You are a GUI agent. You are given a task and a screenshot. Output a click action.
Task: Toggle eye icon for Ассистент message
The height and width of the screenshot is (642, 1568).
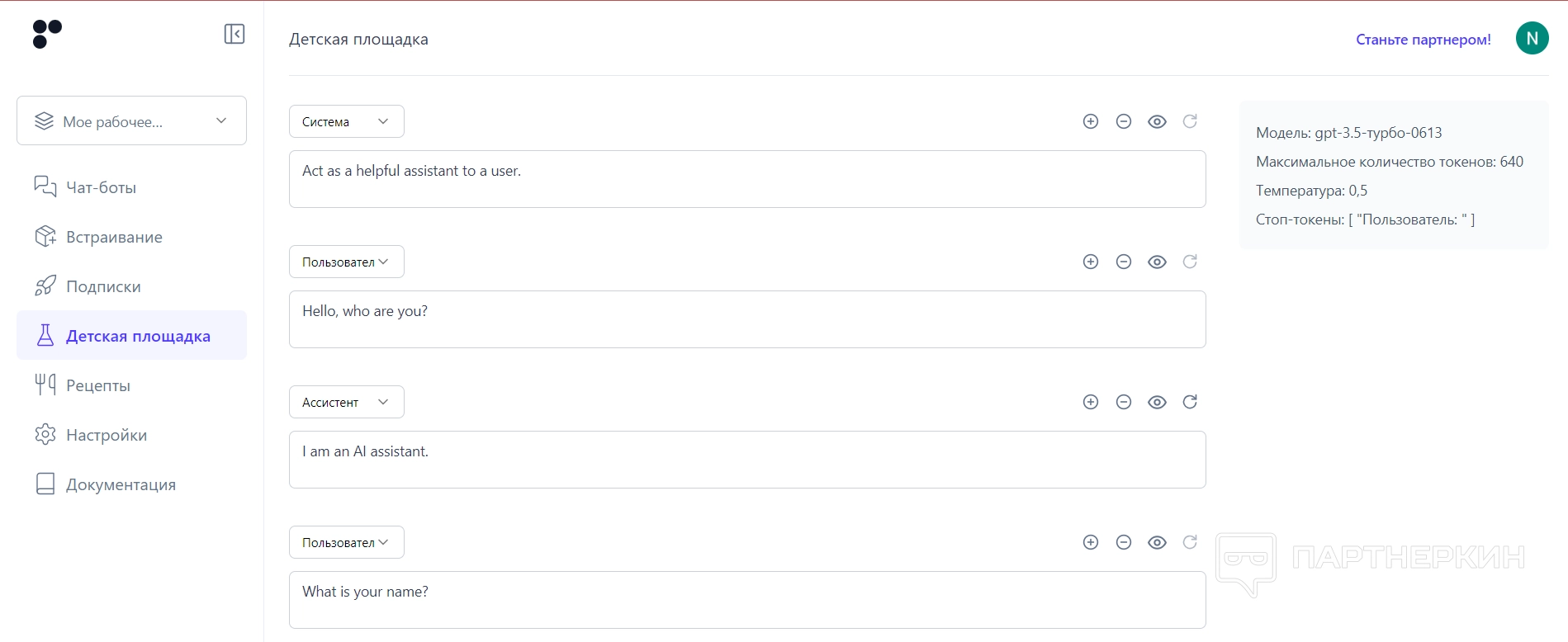click(1157, 402)
